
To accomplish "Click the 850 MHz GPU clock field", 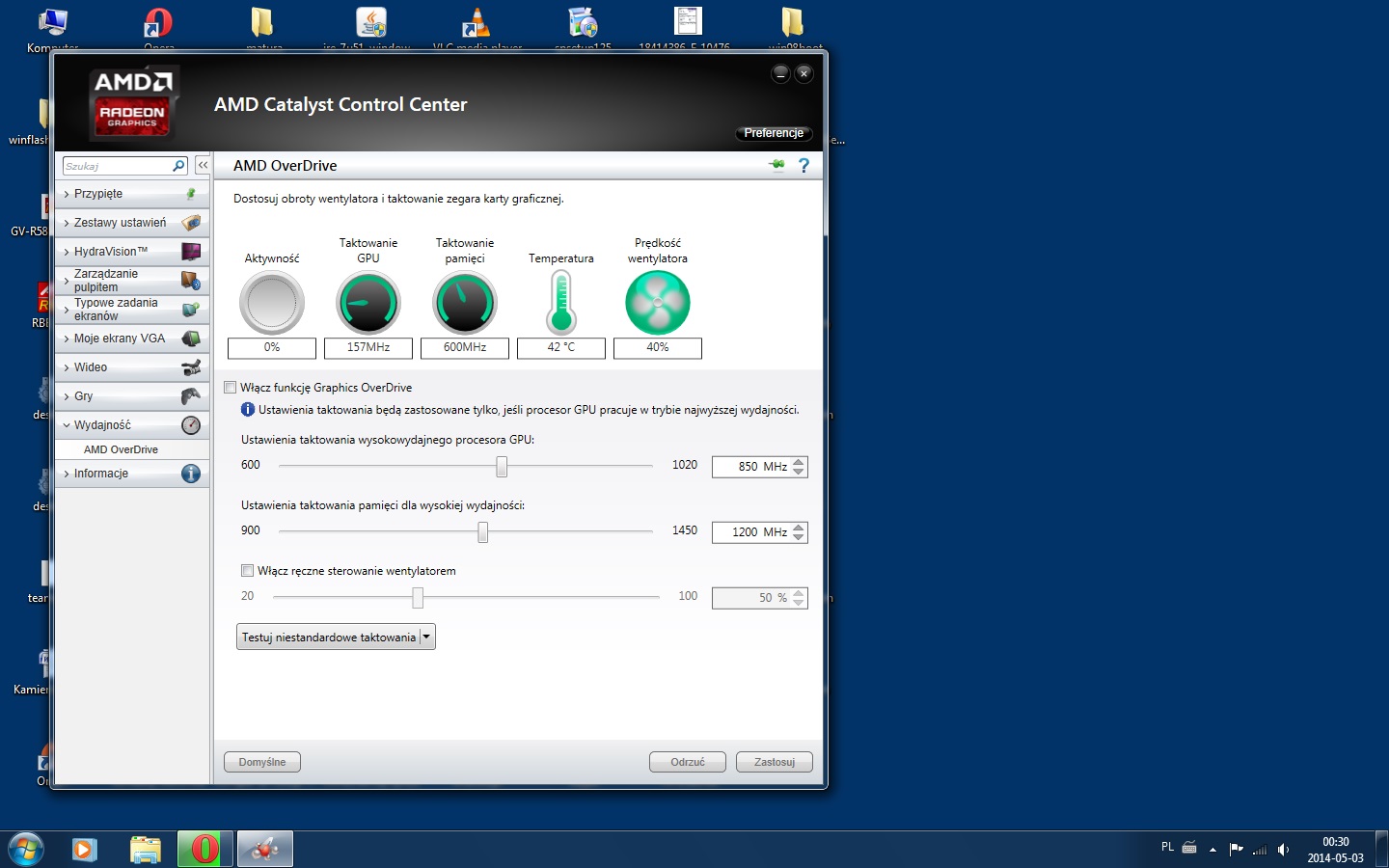I will coord(750,467).
